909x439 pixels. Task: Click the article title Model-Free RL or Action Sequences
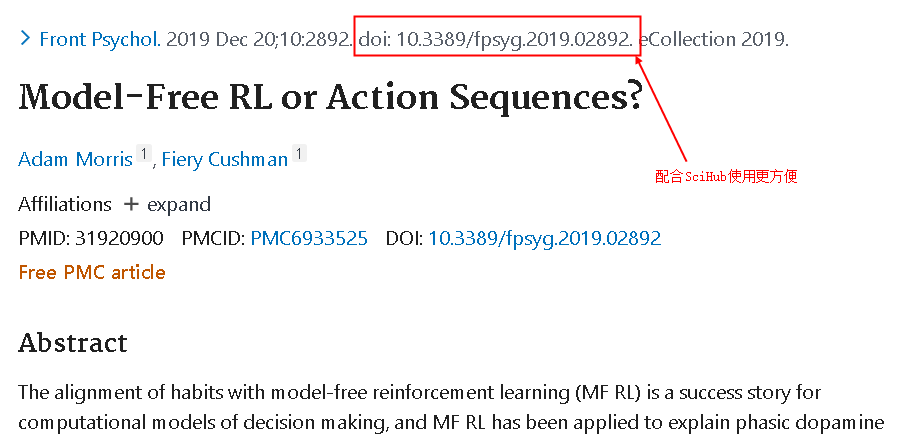(330, 98)
